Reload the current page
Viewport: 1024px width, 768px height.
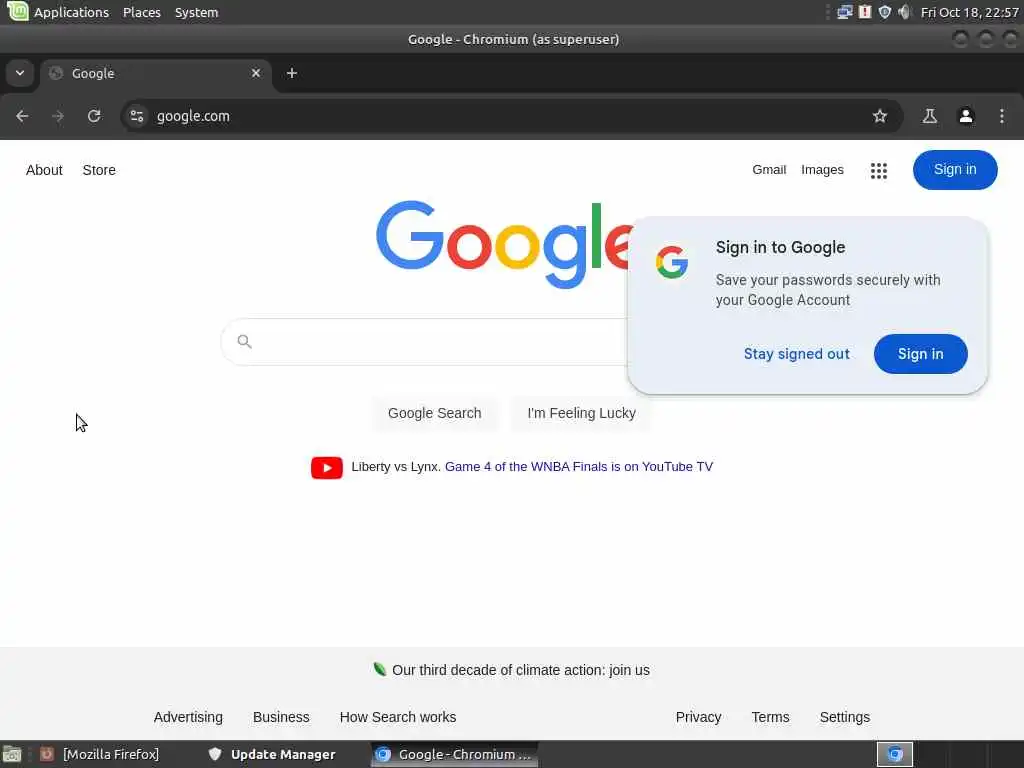(x=94, y=116)
